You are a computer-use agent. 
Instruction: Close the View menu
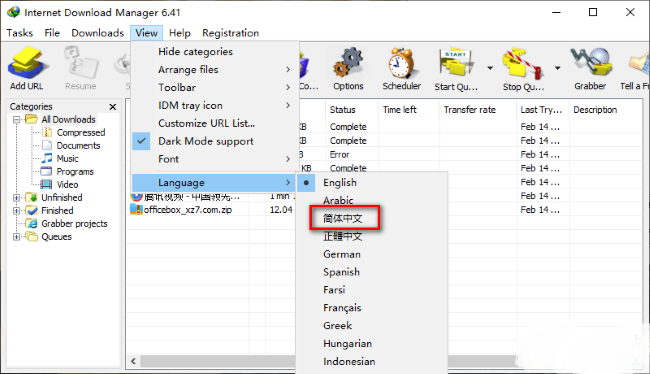[x=146, y=33]
